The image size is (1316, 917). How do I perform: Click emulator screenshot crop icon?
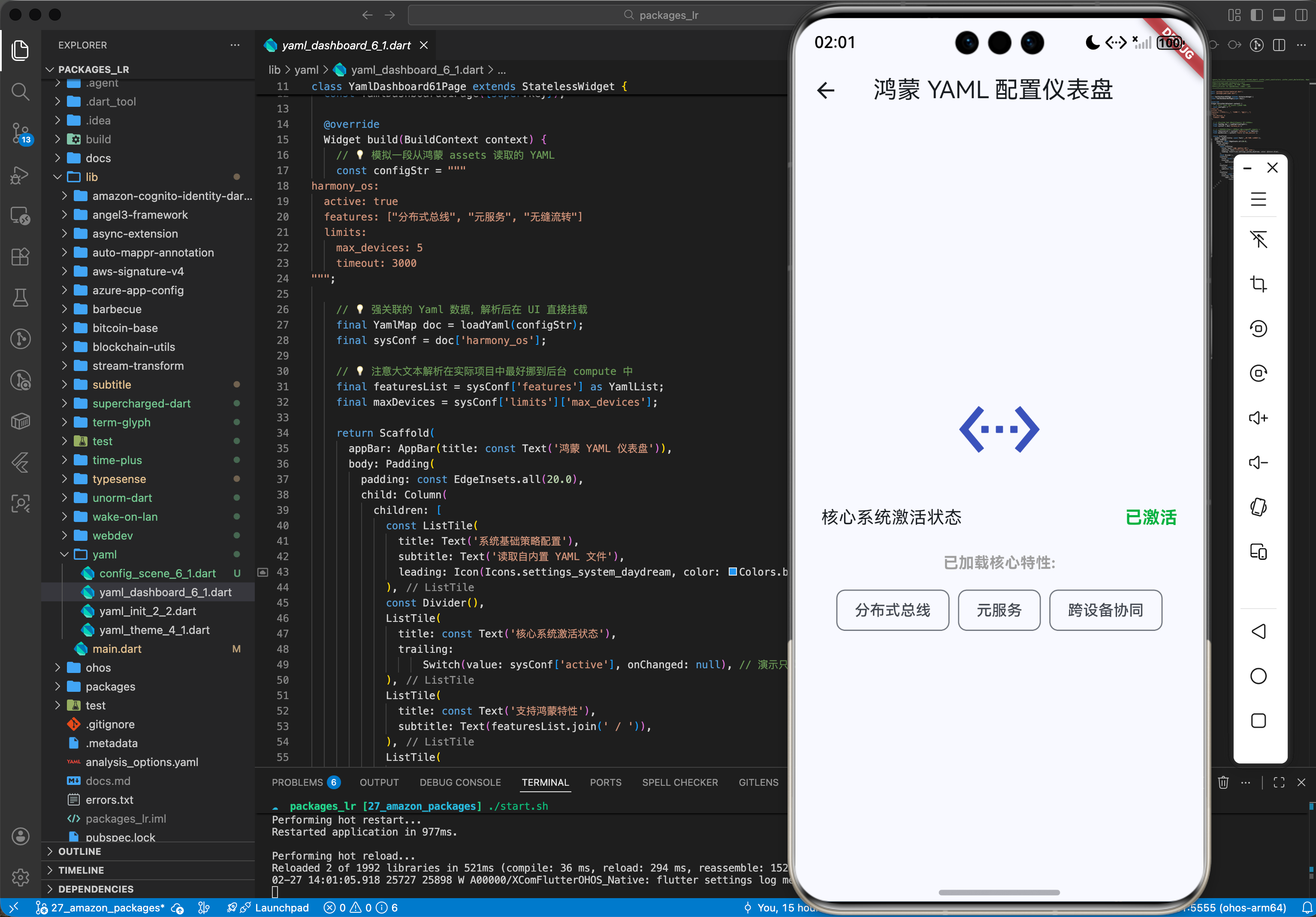point(1258,284)
